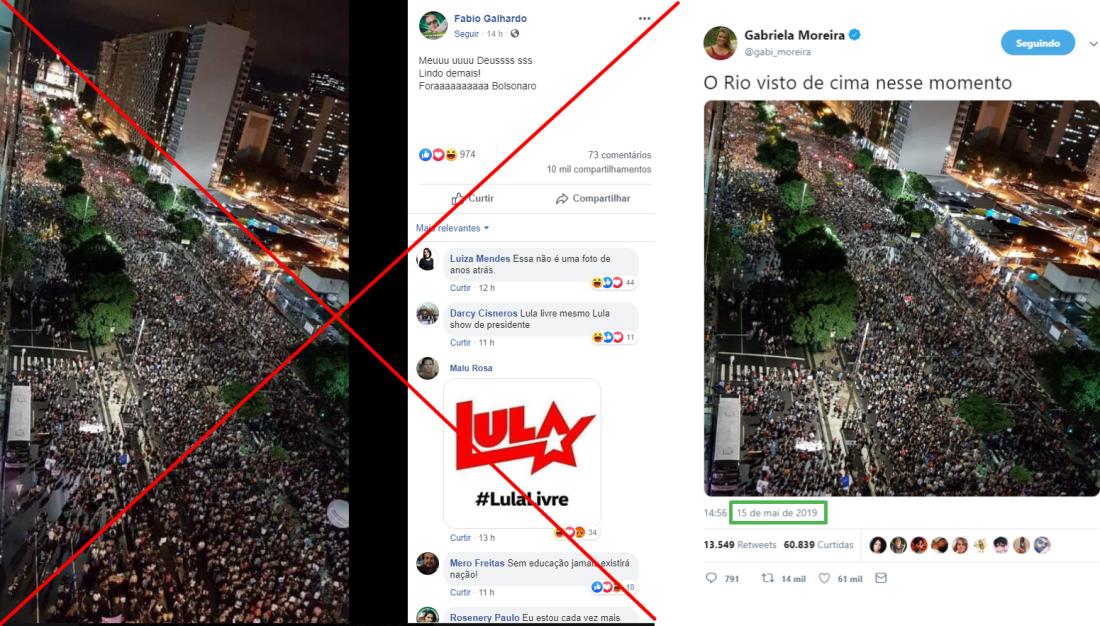Click Curtir under Luiza Mendes' comment

click(460, 288)
